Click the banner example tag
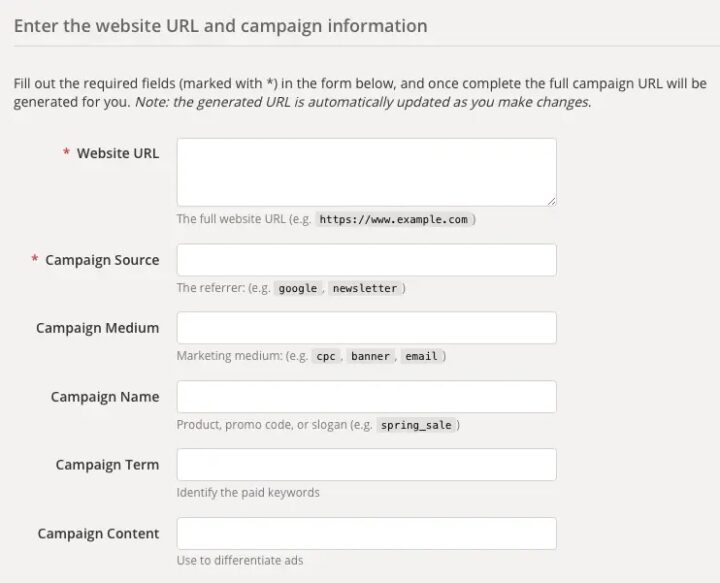Image resolution: width=720 pixels, height=583 pixels. [x=370, y=356]
